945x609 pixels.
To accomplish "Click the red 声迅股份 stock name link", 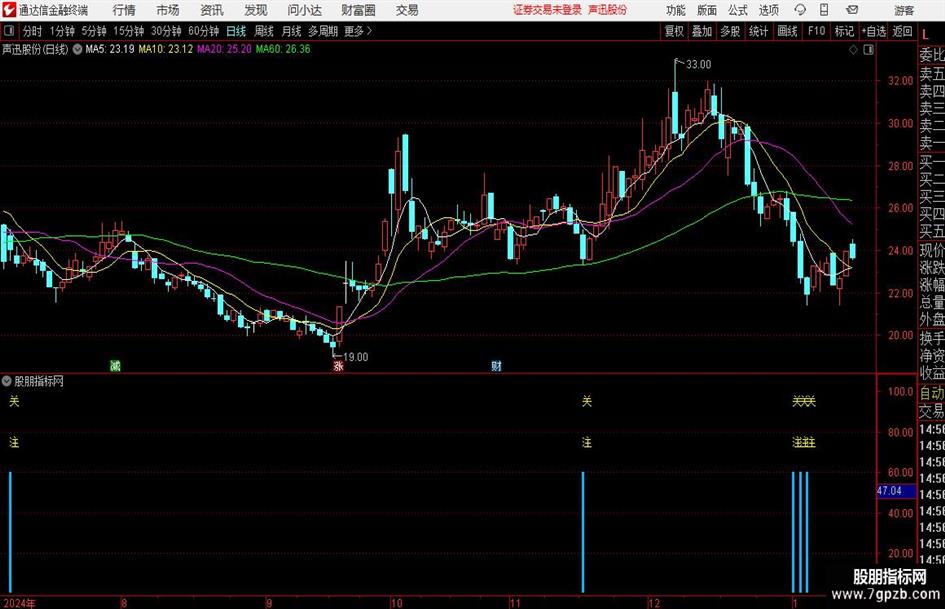I will [x=608, y=10].
